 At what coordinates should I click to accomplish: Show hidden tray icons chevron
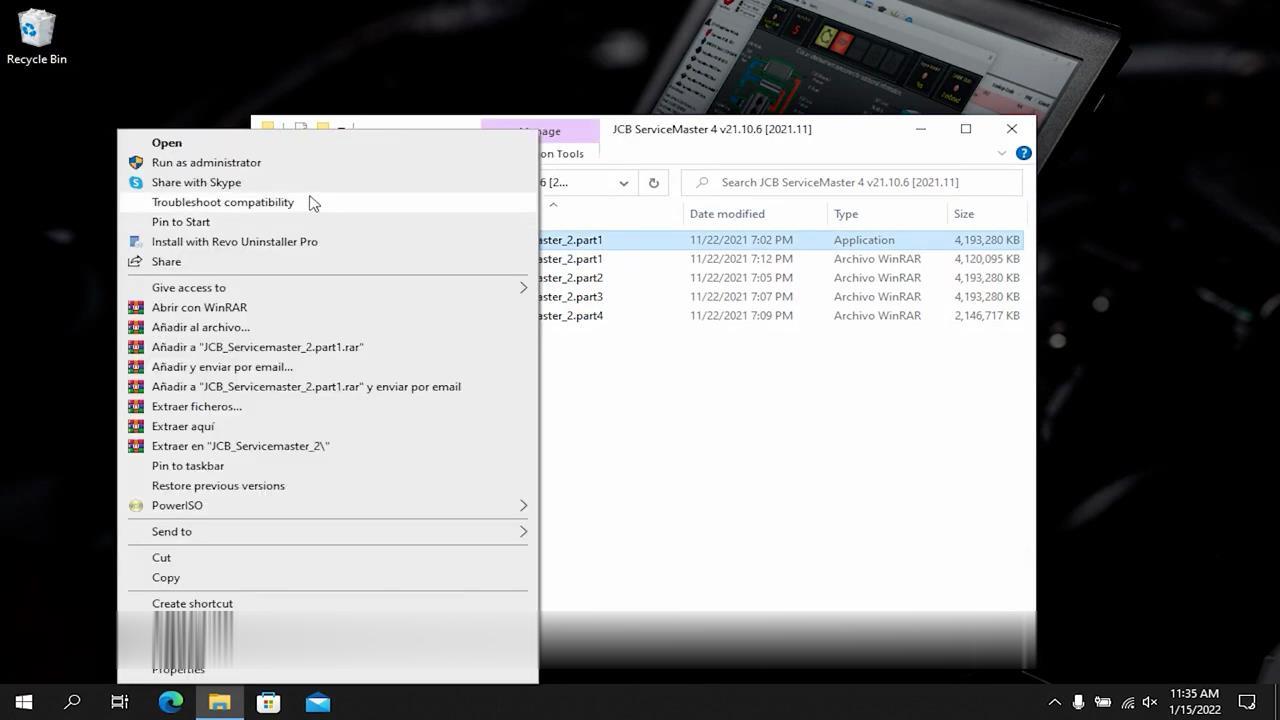(1054, 702)
